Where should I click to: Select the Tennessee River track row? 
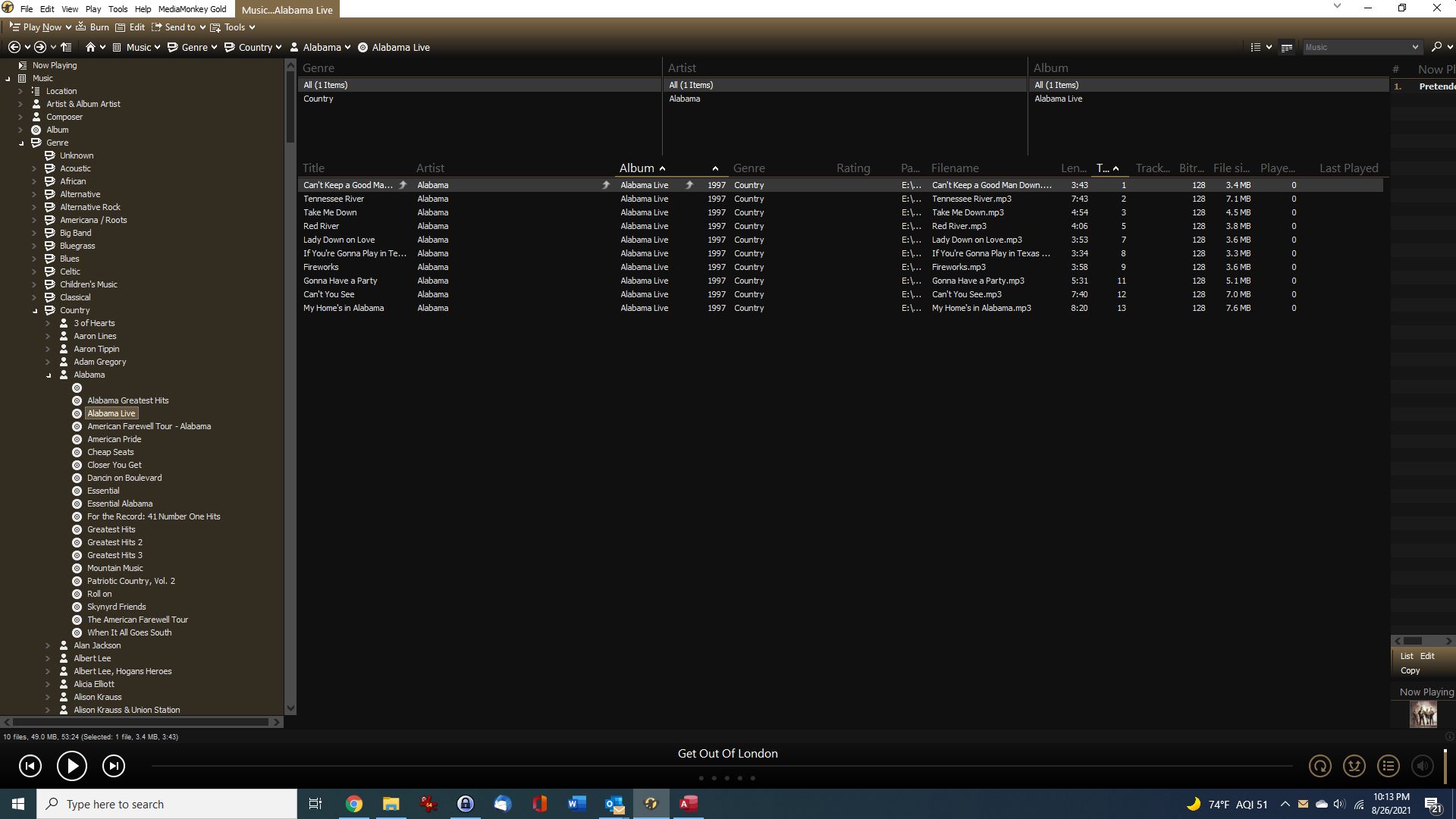point(840,199)
